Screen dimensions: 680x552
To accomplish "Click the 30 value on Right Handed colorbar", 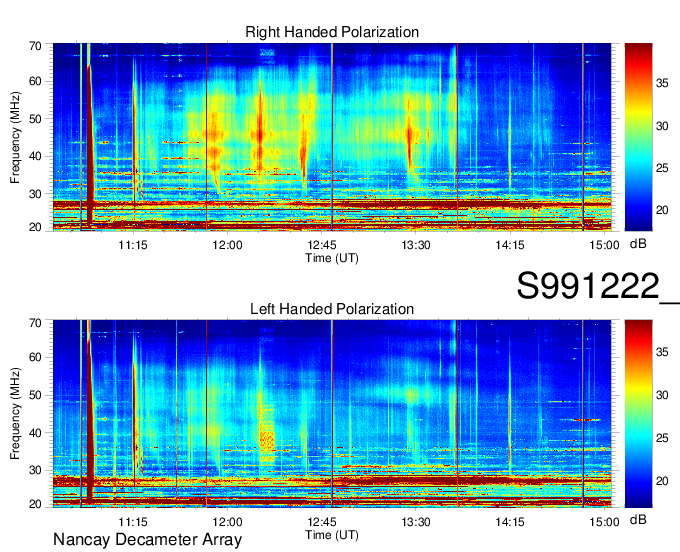I will 662,126.
